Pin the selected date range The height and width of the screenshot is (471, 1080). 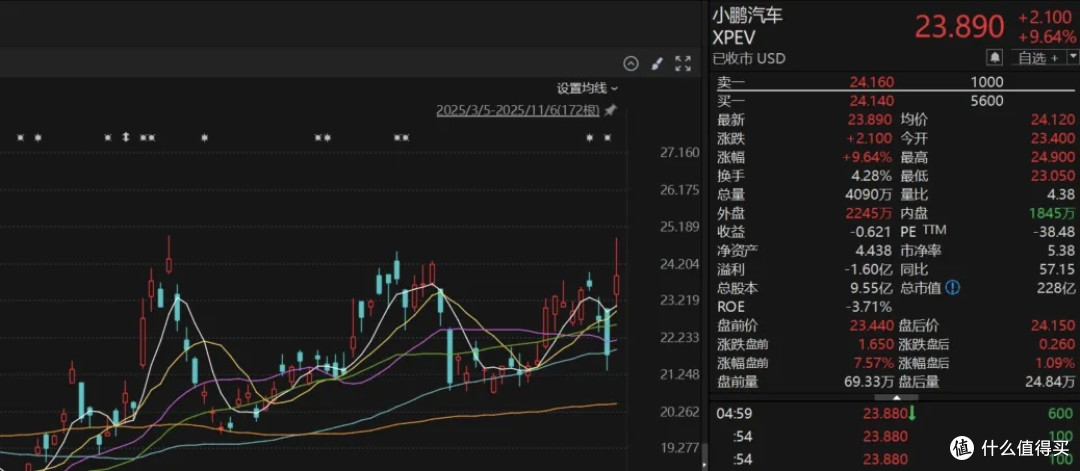coord(610,110)
